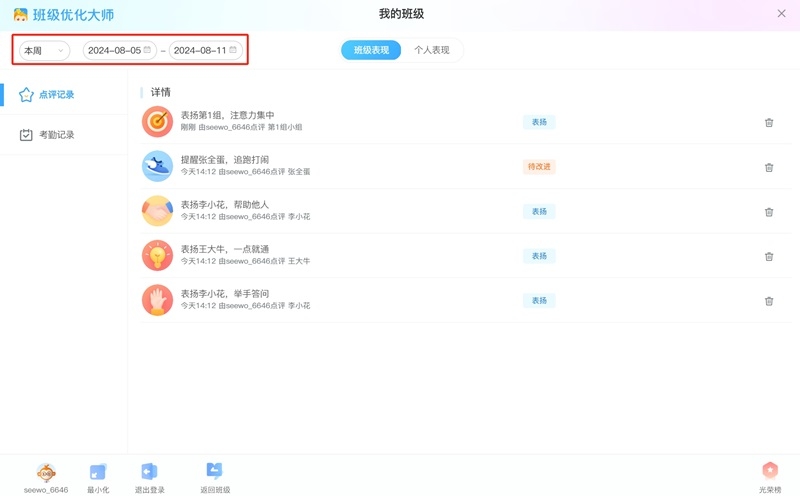This screenshot has height=496, width=800.
Task: Click the 表扬 tag on 举手答问 row
Action: coord(539,301)
